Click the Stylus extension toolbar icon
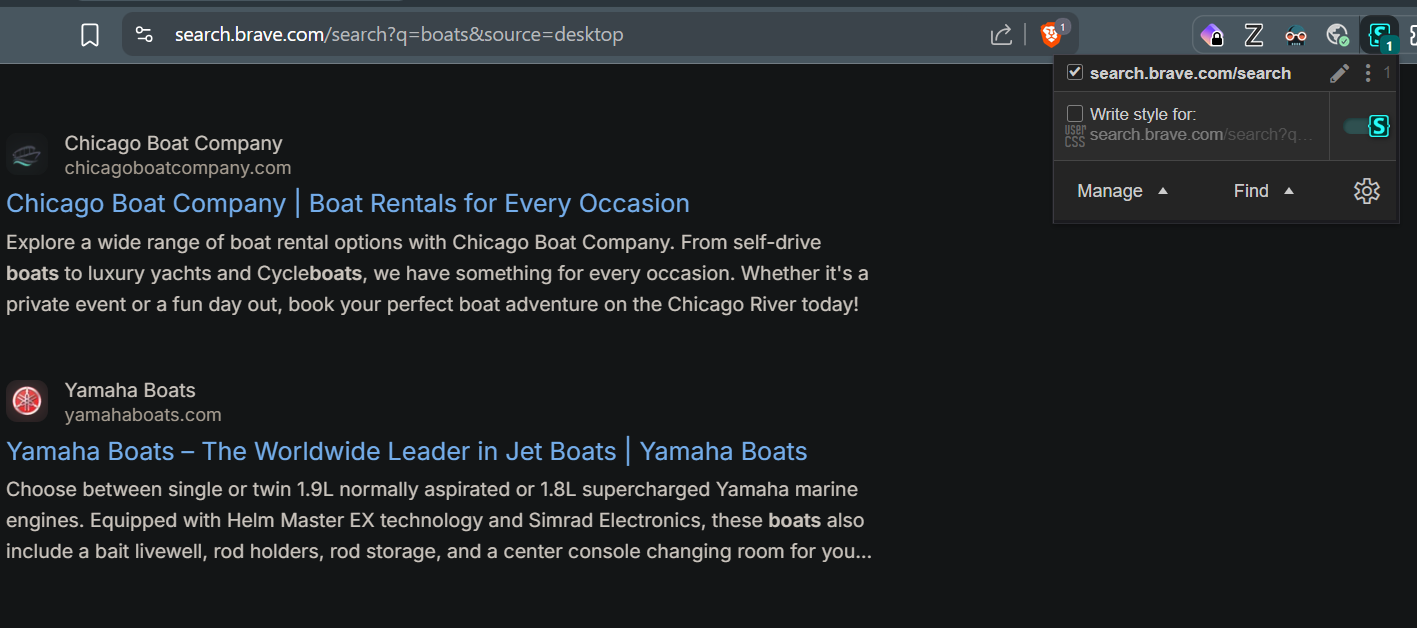1417x628 pixels. (1381, 35)
